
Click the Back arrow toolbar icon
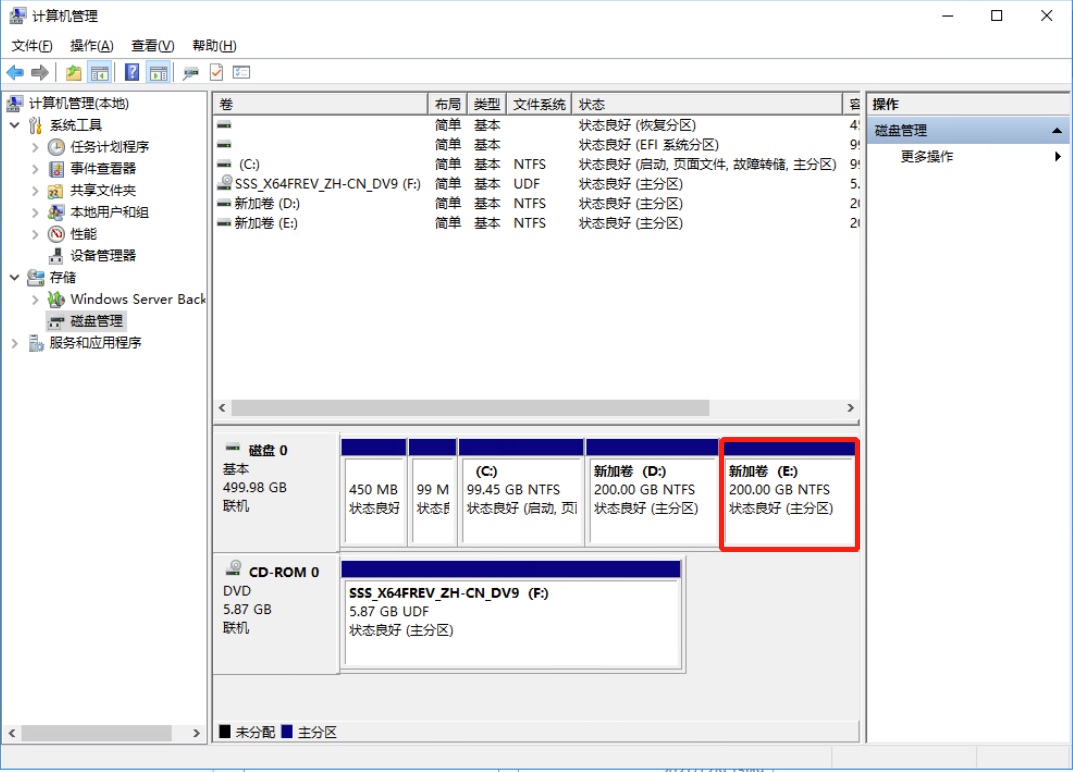15,73
